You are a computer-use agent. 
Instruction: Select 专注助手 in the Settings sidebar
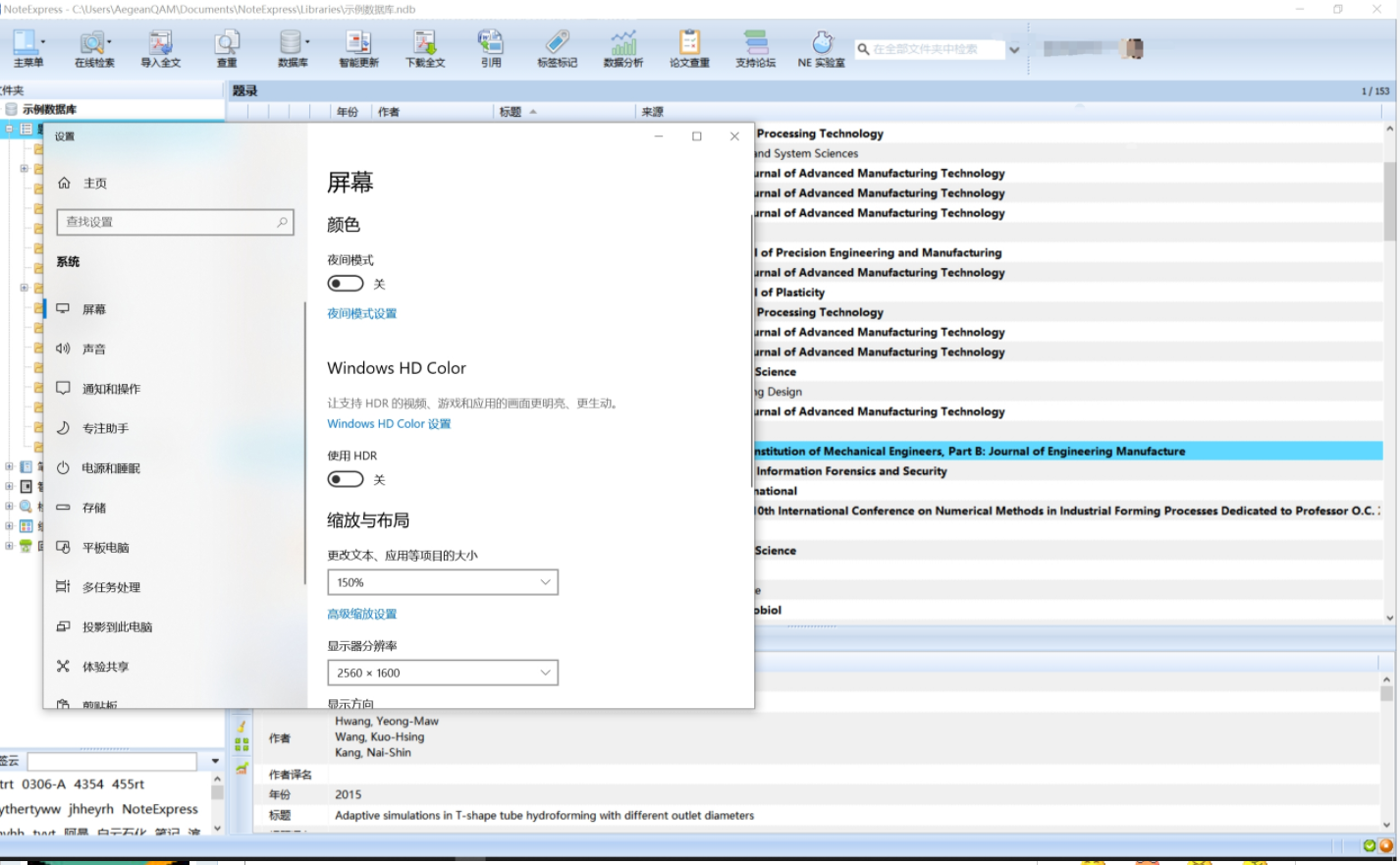click(x=174, y=428)
